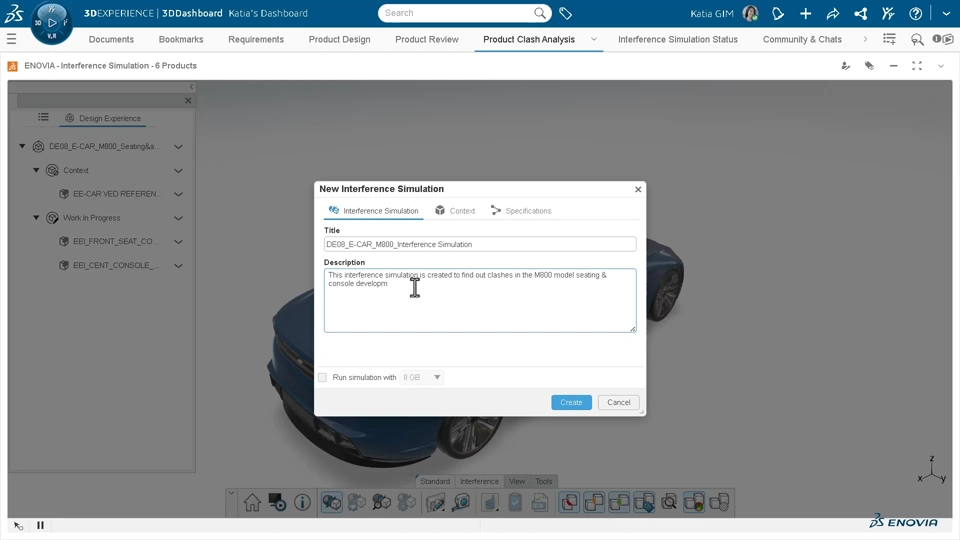Close the New Interference Simulation dialog
Viewport: 960px width, 540px height.
coord(638,189)
